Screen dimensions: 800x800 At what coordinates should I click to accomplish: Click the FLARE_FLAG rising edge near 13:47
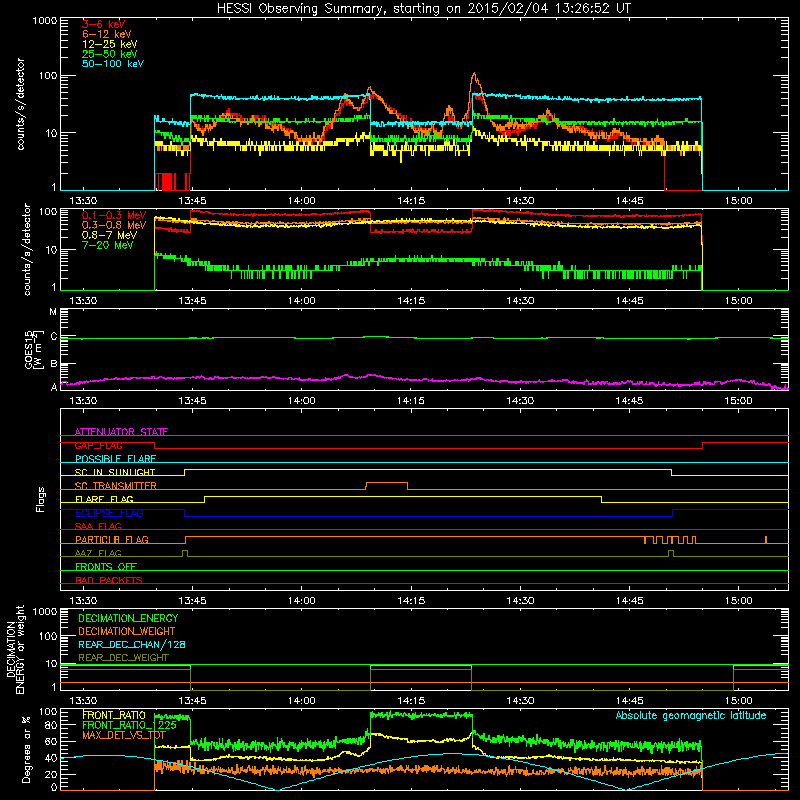(205, 499)
